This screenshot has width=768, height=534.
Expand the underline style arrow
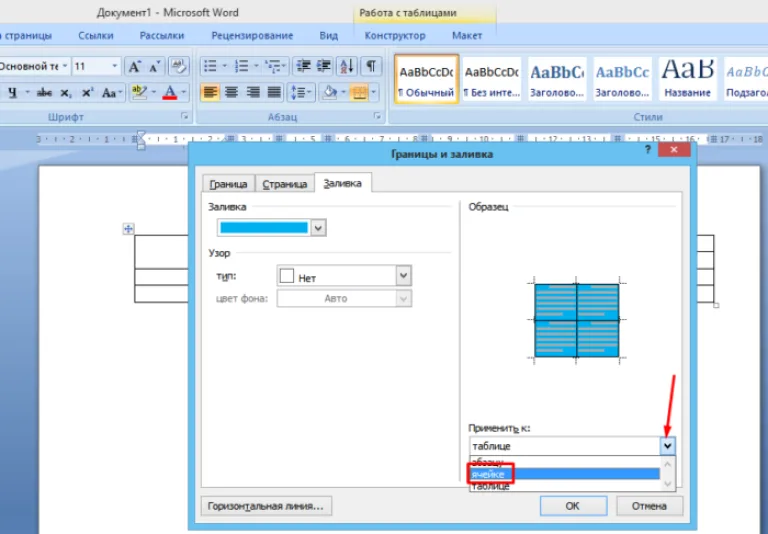pos(27,92)
